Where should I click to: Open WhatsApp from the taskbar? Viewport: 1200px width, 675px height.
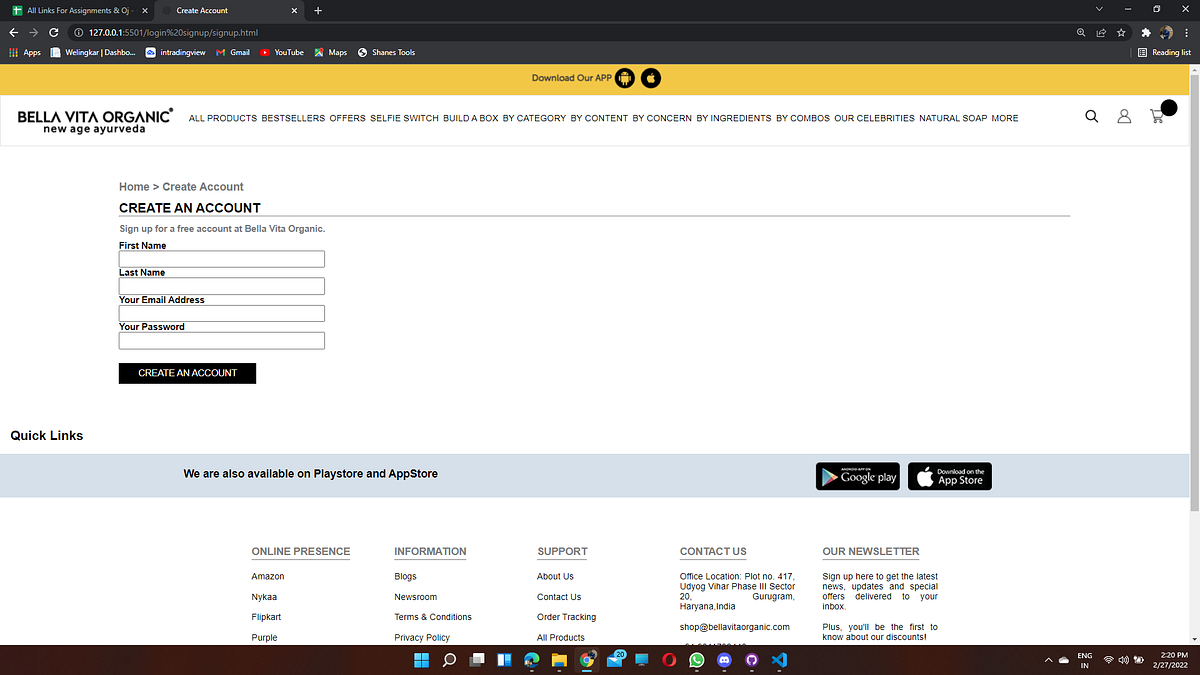[696, 659]
